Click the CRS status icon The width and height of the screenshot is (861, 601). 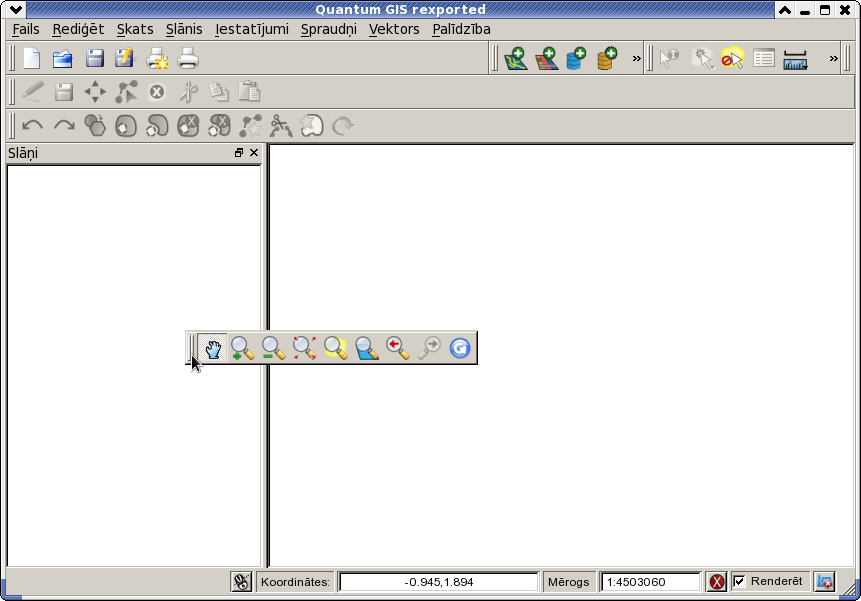pyautogui.click(x=825, y=582)
